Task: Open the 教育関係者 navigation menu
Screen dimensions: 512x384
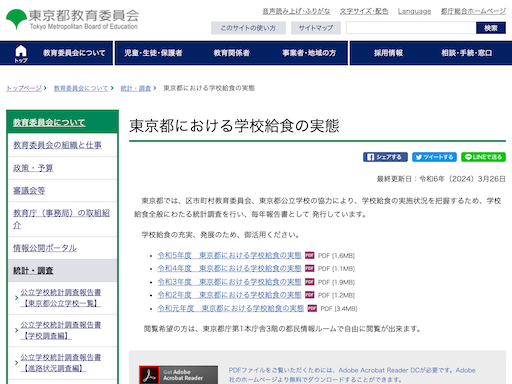Action: (232, 53)
